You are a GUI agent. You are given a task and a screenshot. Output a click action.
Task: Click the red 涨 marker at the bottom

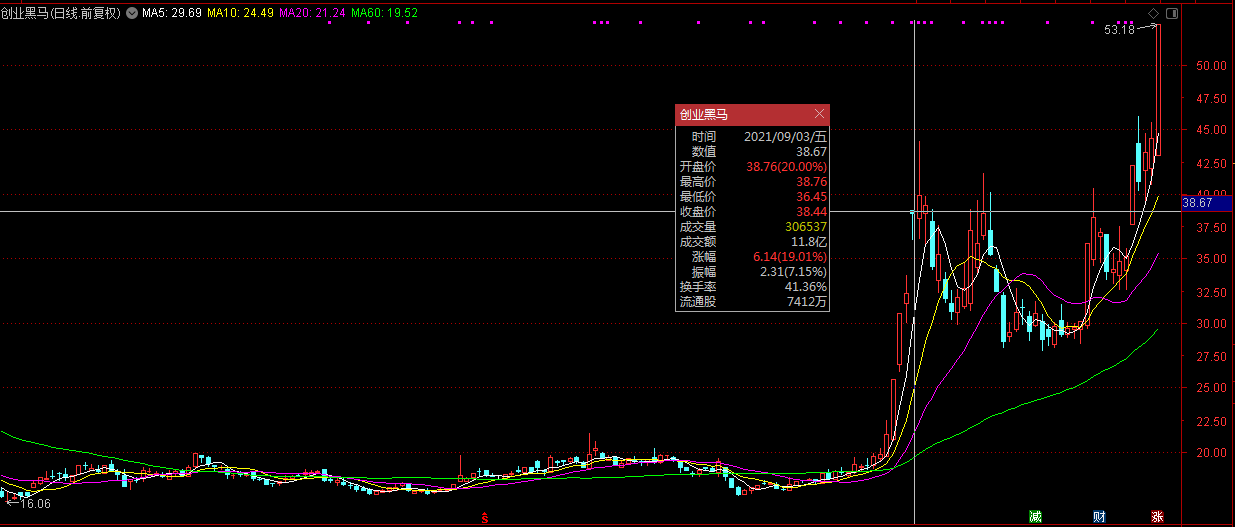[1157, 517]
